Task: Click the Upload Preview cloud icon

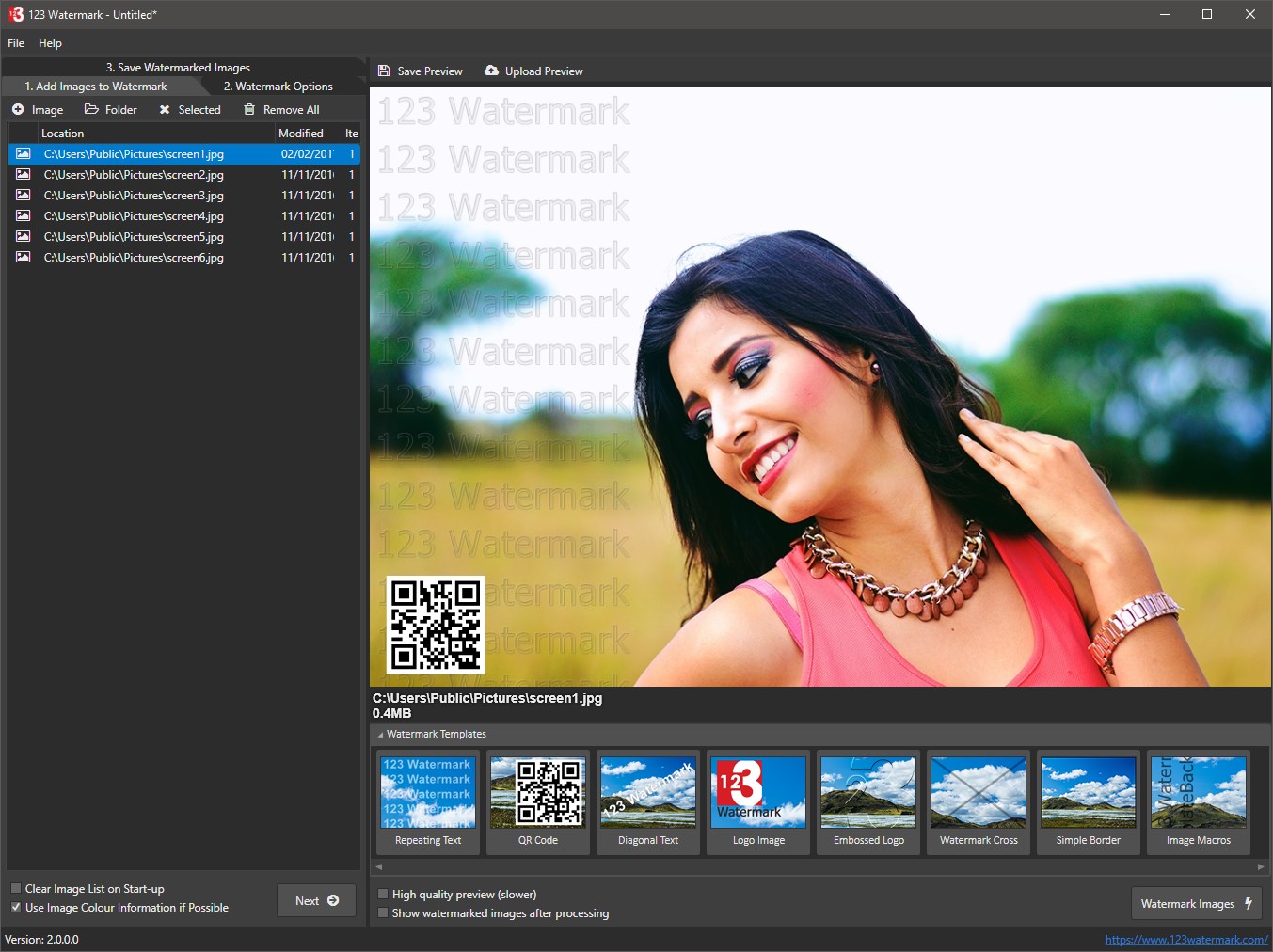Action: click(491, 71)
